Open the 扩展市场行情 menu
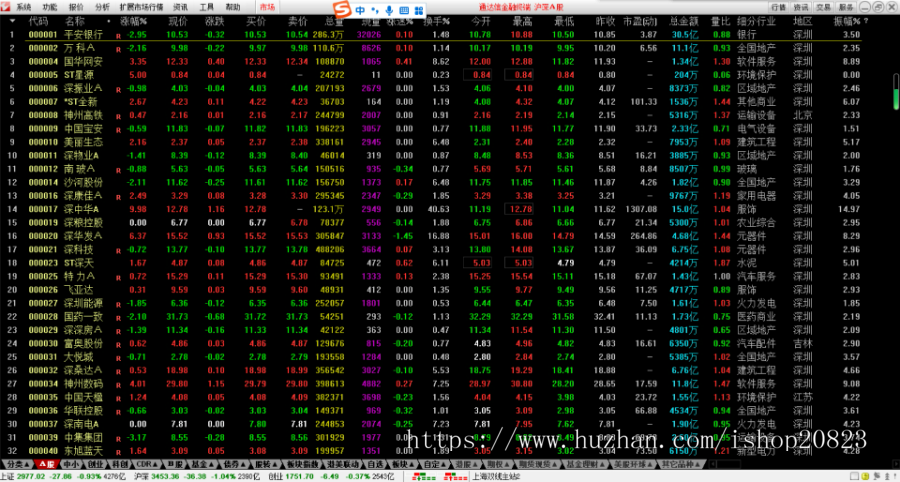Viewport: 900px width, 482px height. click(x=141, y=7)
